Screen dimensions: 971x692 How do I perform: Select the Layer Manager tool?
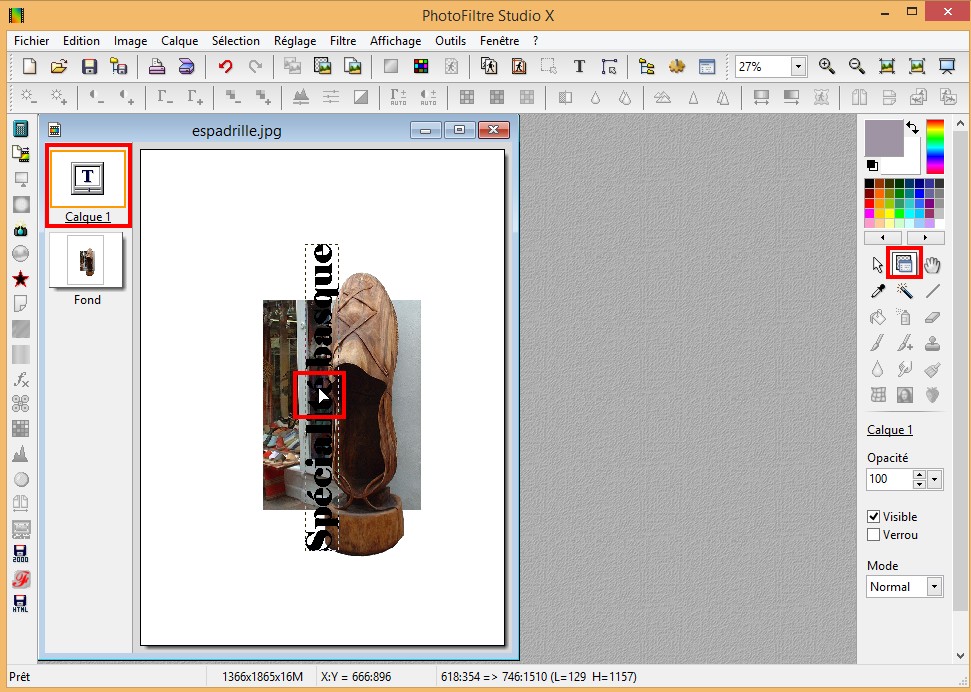point(905,265)
